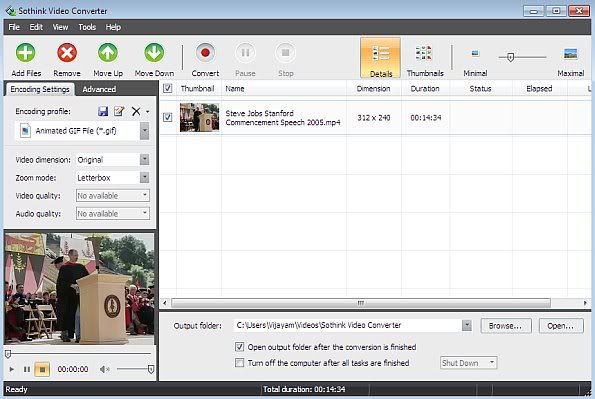Click the Sothink Video Converter title bar icon
Viewport: 595px width, 399px height.
pos(11,11)
